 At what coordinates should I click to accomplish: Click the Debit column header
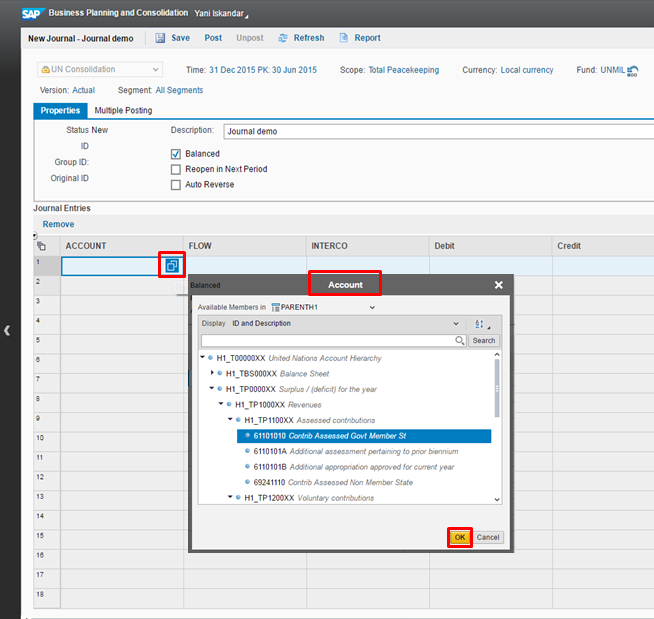point(490,246)
